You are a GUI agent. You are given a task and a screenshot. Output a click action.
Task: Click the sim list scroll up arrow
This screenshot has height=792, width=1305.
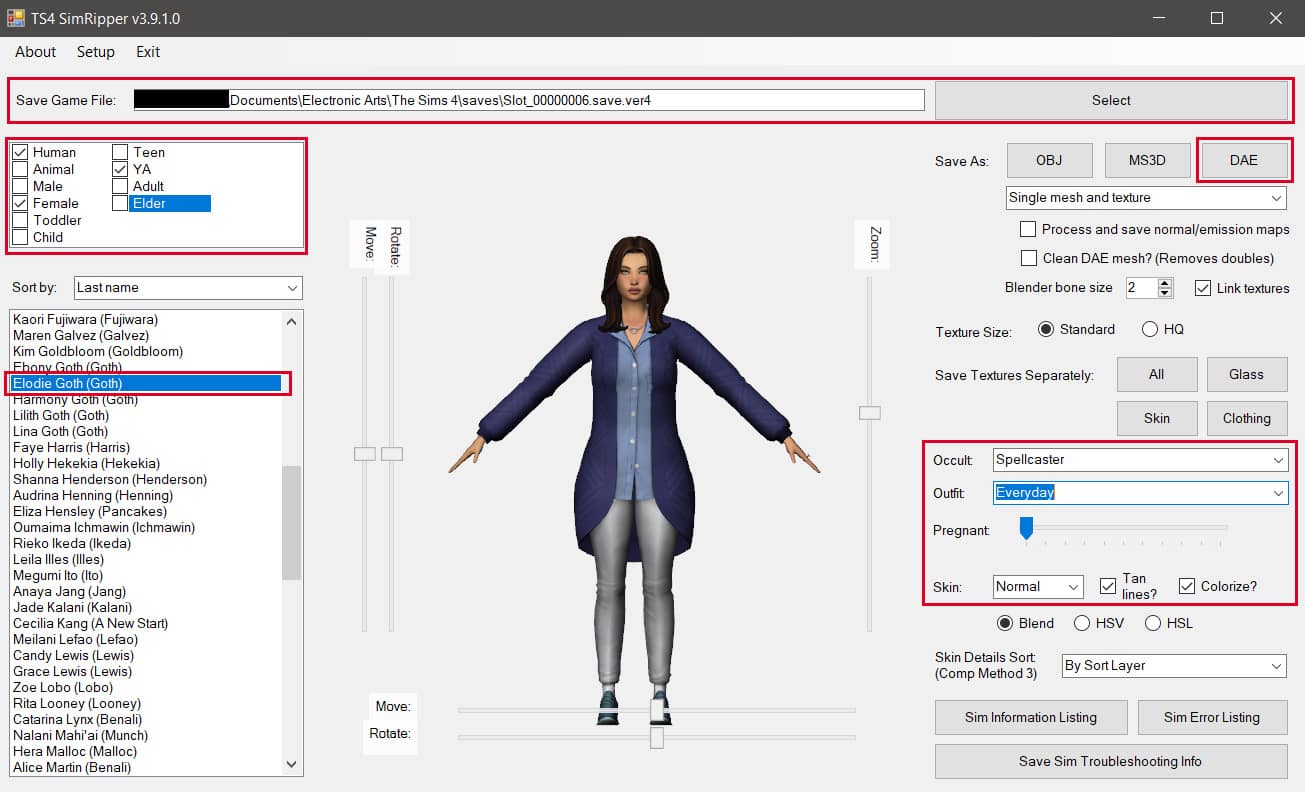pos(292,321)
